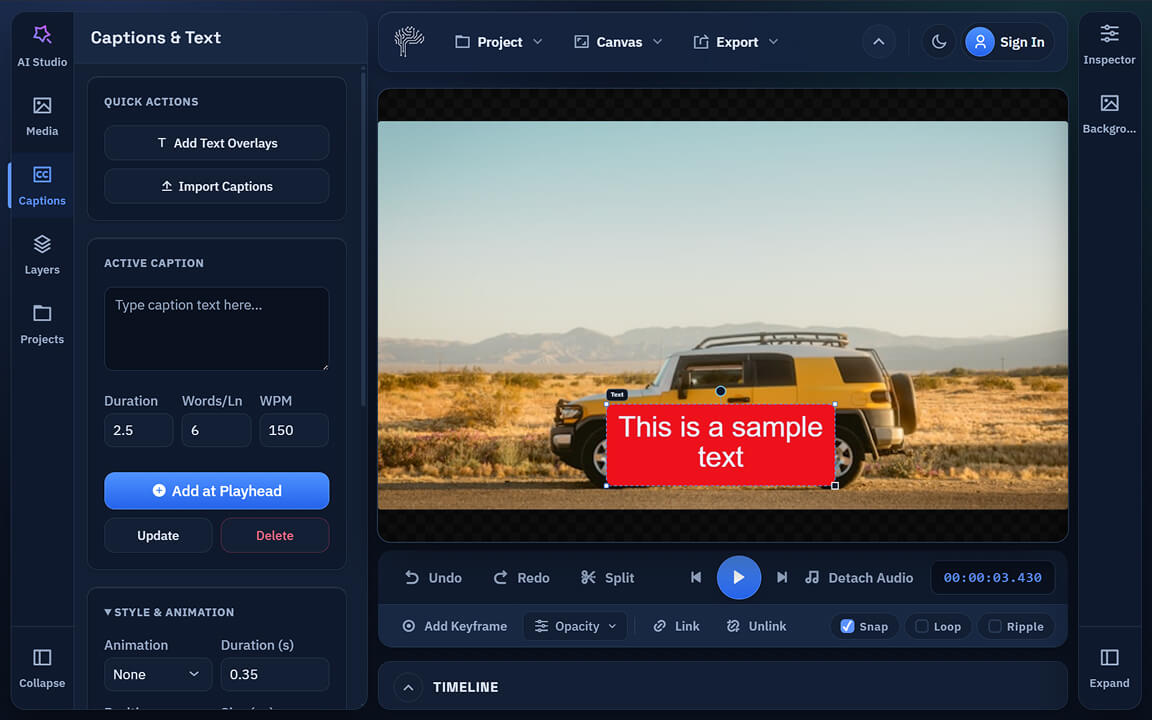Open the Canvas menu
This screenshot has height=720, width=1152.
click(x=617, y=42)
